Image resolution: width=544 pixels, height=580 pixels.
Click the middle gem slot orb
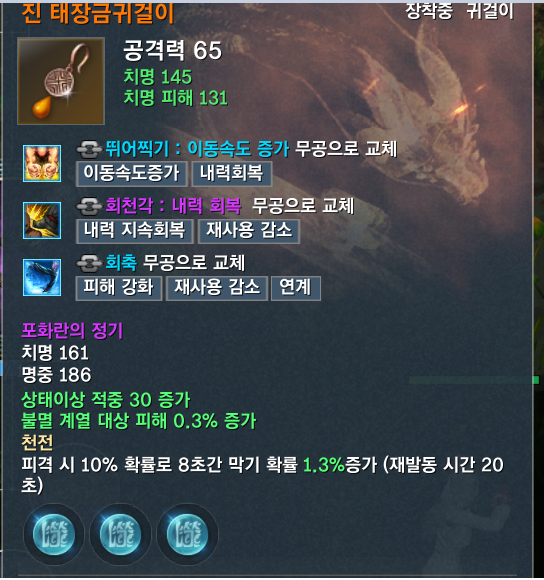(x=121, y=535)
